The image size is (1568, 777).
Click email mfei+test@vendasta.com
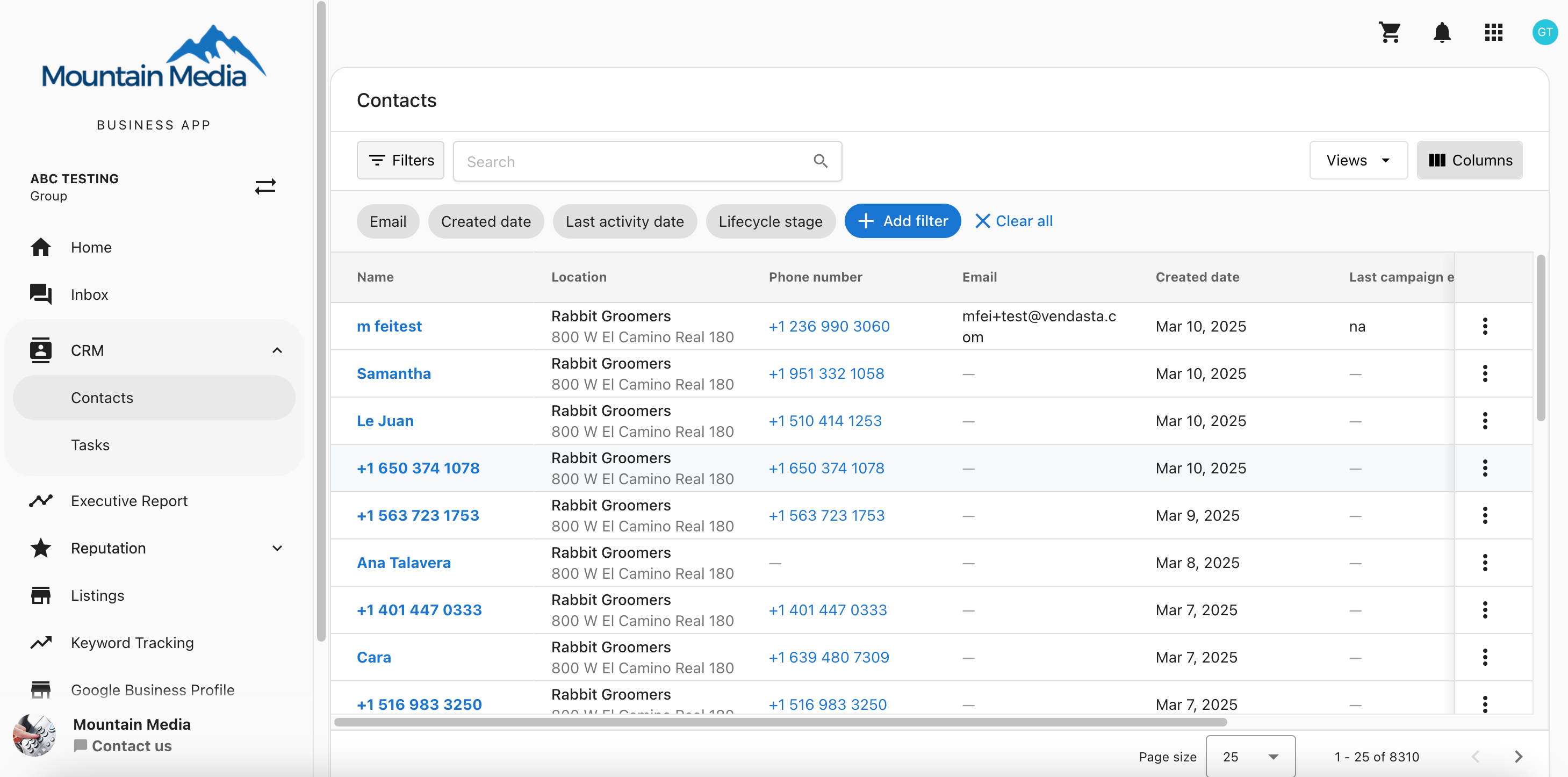click(x=1039, y=326)
